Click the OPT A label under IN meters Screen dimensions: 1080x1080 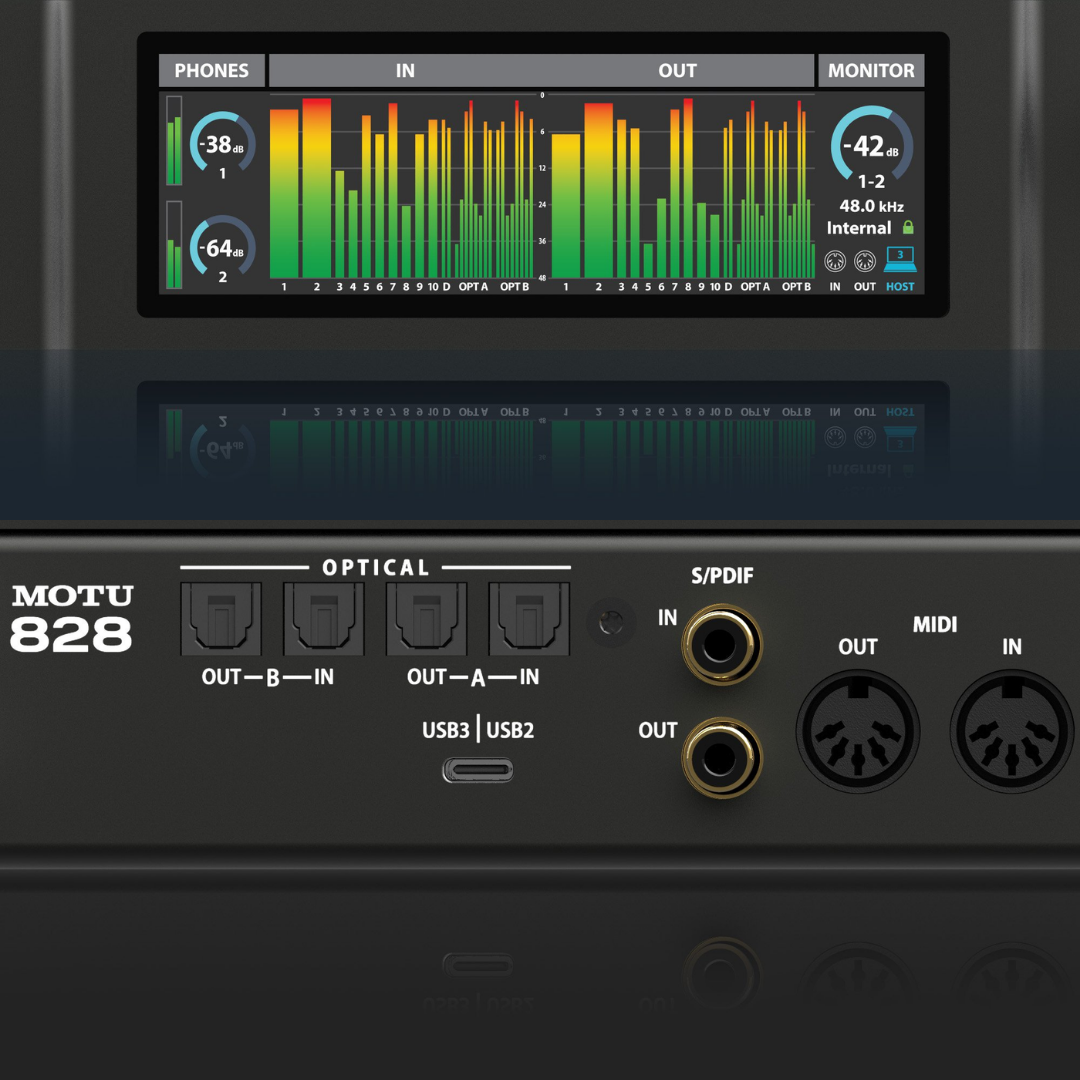coord(473,287)
